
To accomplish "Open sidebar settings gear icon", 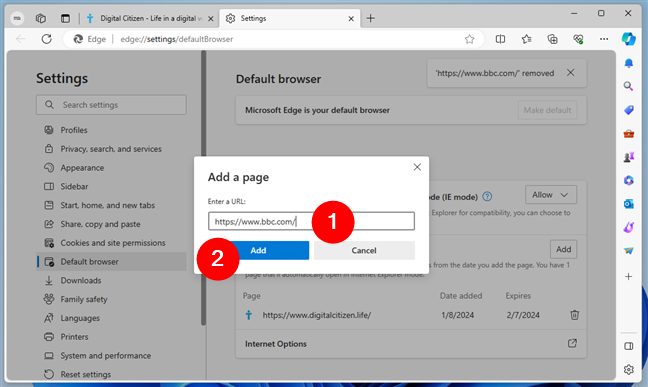I will click(629, 369).
